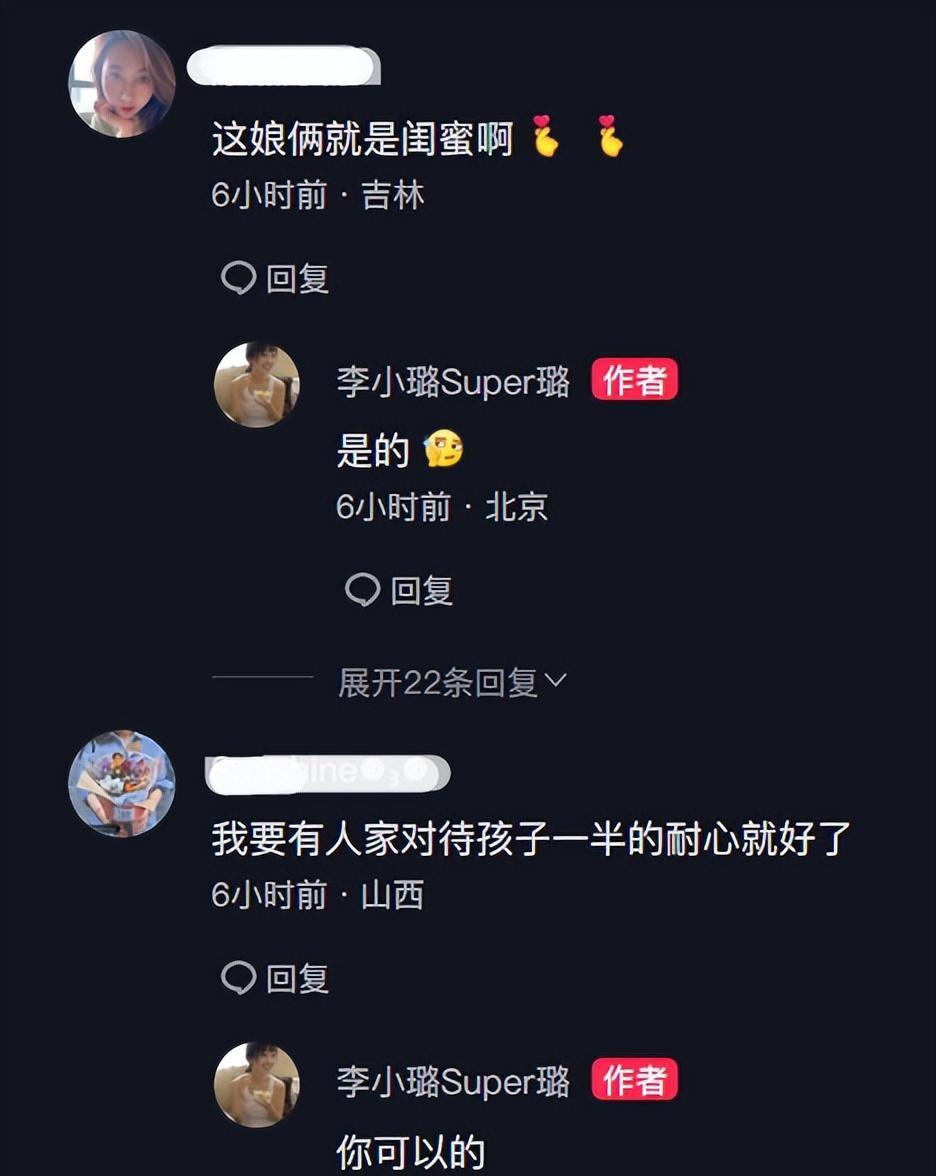Open second 李小璐Super璐 username link
Viewport: 936px width, 1176px height.
[x=453, y=1082]
